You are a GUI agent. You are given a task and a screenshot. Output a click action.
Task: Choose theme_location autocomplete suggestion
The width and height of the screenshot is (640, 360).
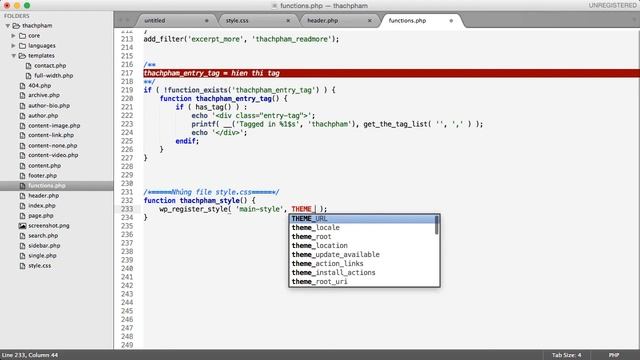362,246
